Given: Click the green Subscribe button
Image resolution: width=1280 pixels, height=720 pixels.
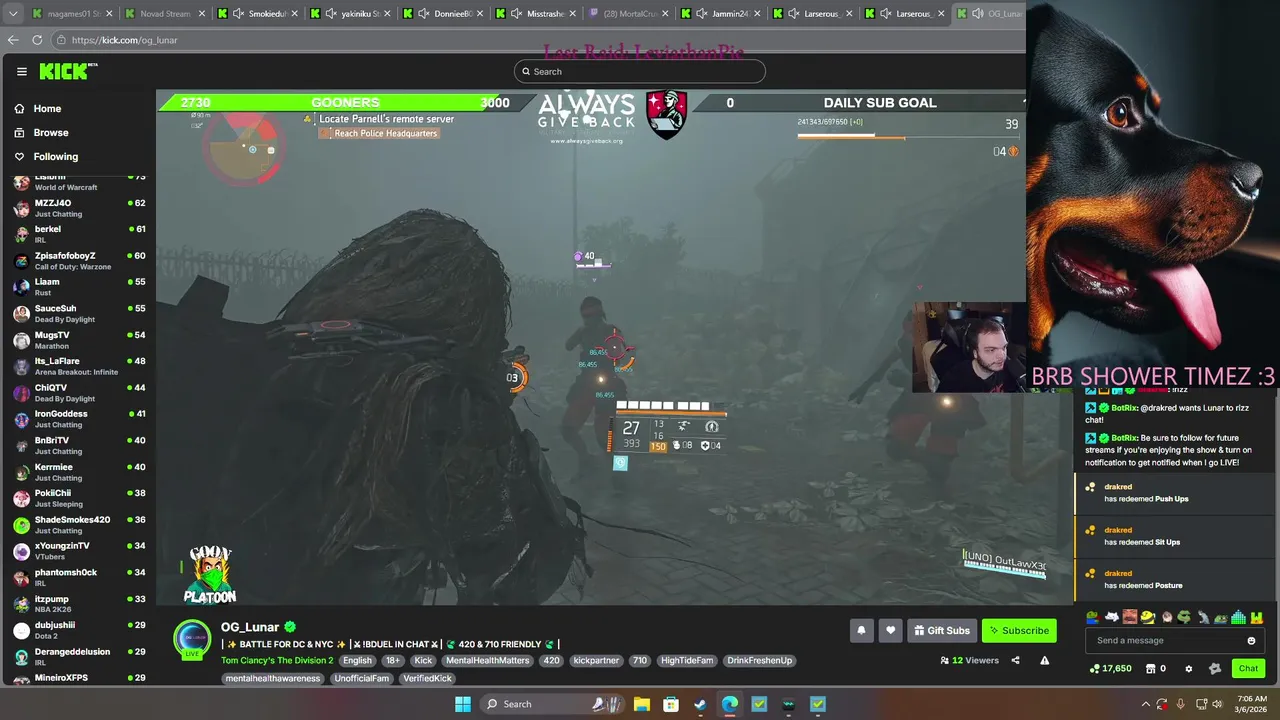Looking at the screenshot, I should click(x=1019, y=630).
